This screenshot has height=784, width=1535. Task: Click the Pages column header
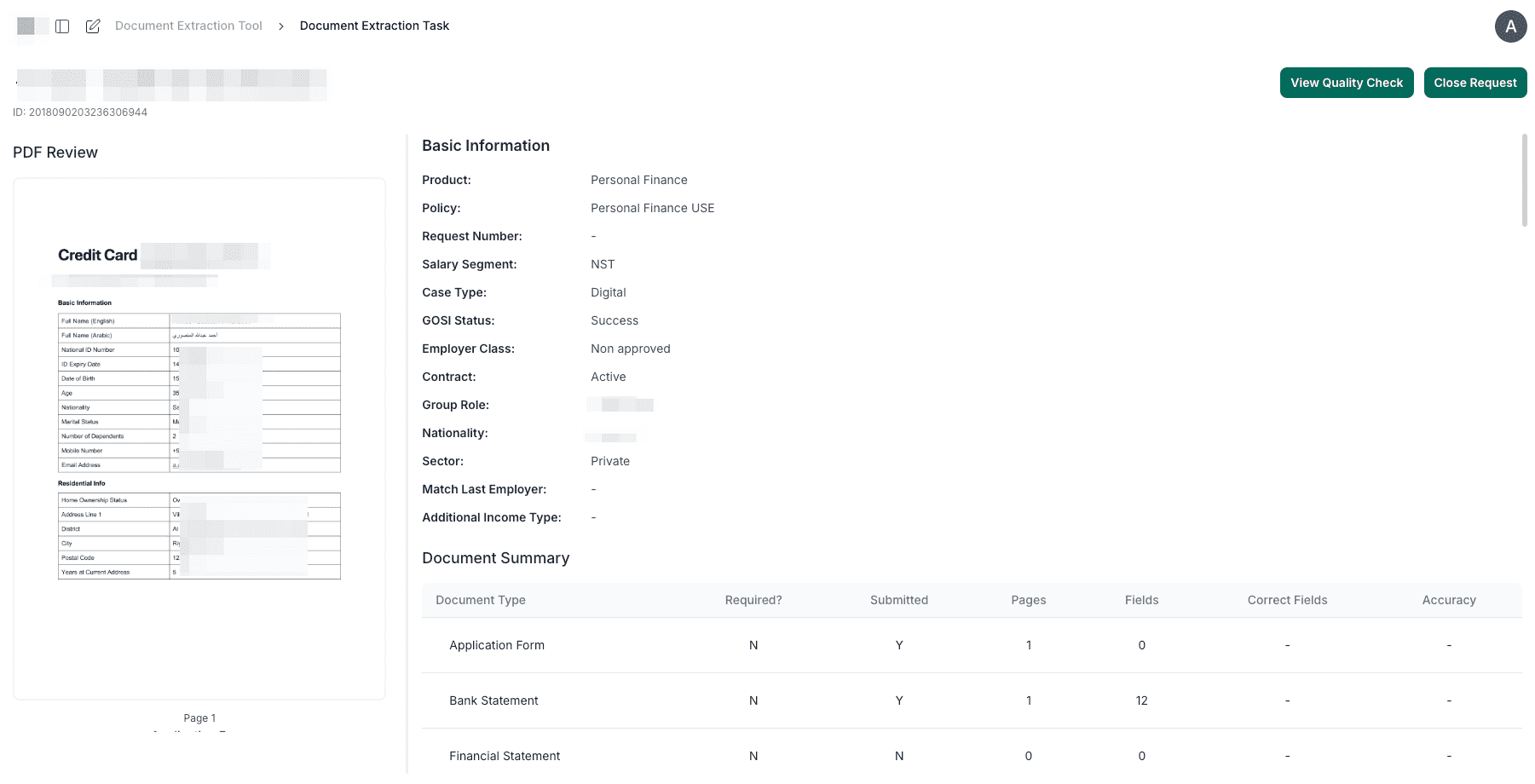coord(1029,600)
